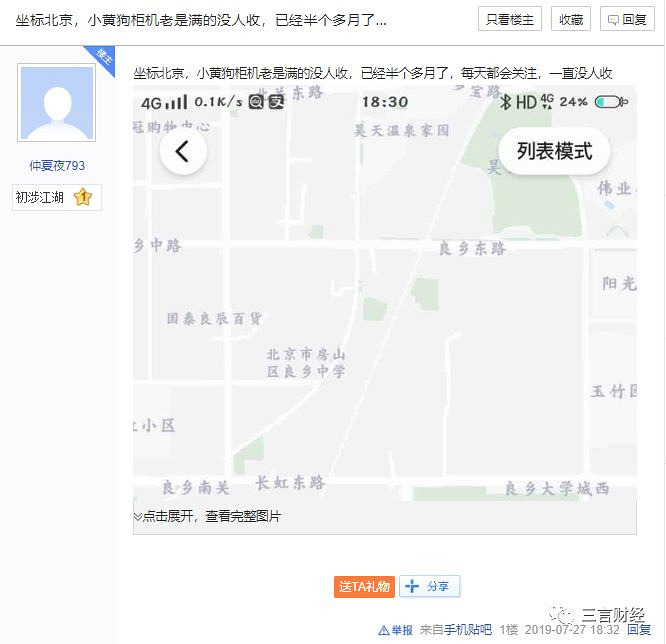Click the back arrow on the map
The image size is (666, 644).
pyautogui.click(x=183, y=151)
